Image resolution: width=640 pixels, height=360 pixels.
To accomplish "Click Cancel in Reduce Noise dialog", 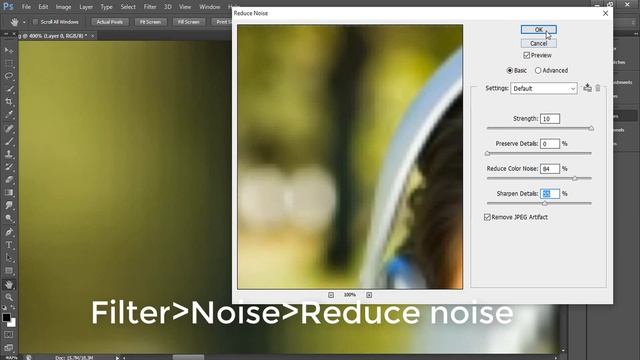I will pos(539,43).
